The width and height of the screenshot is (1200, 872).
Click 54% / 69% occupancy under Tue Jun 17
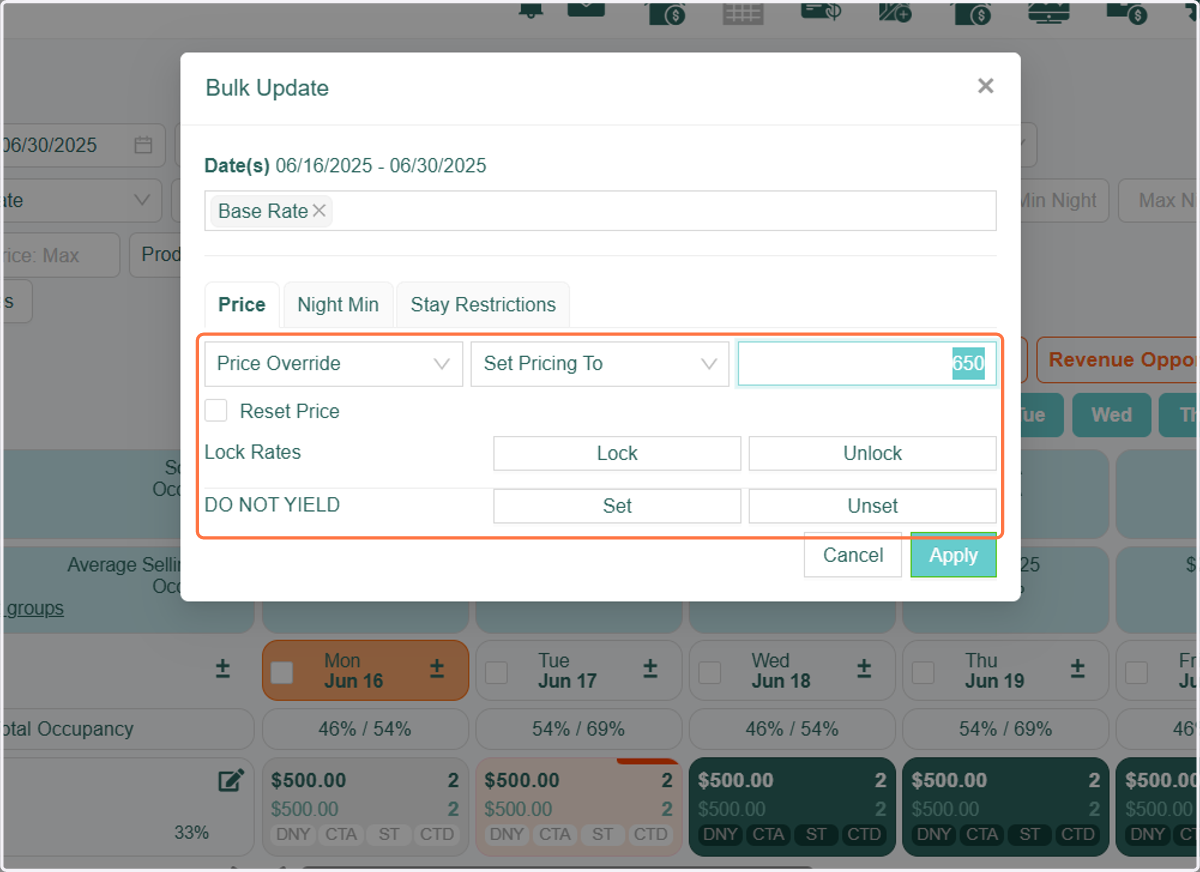click(x=578, y=729)
